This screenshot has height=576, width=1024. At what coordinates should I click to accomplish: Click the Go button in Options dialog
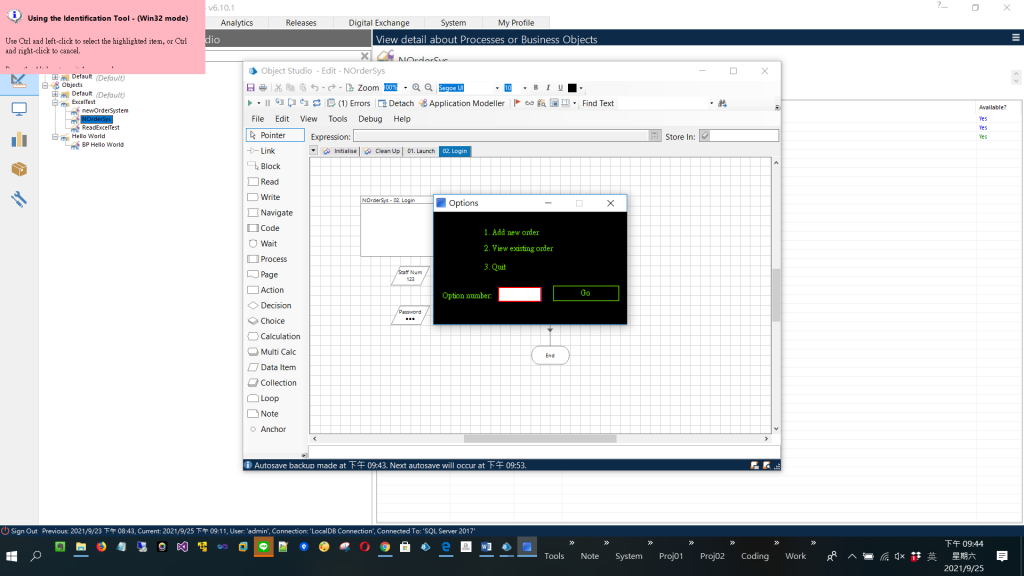pos(585,293)
